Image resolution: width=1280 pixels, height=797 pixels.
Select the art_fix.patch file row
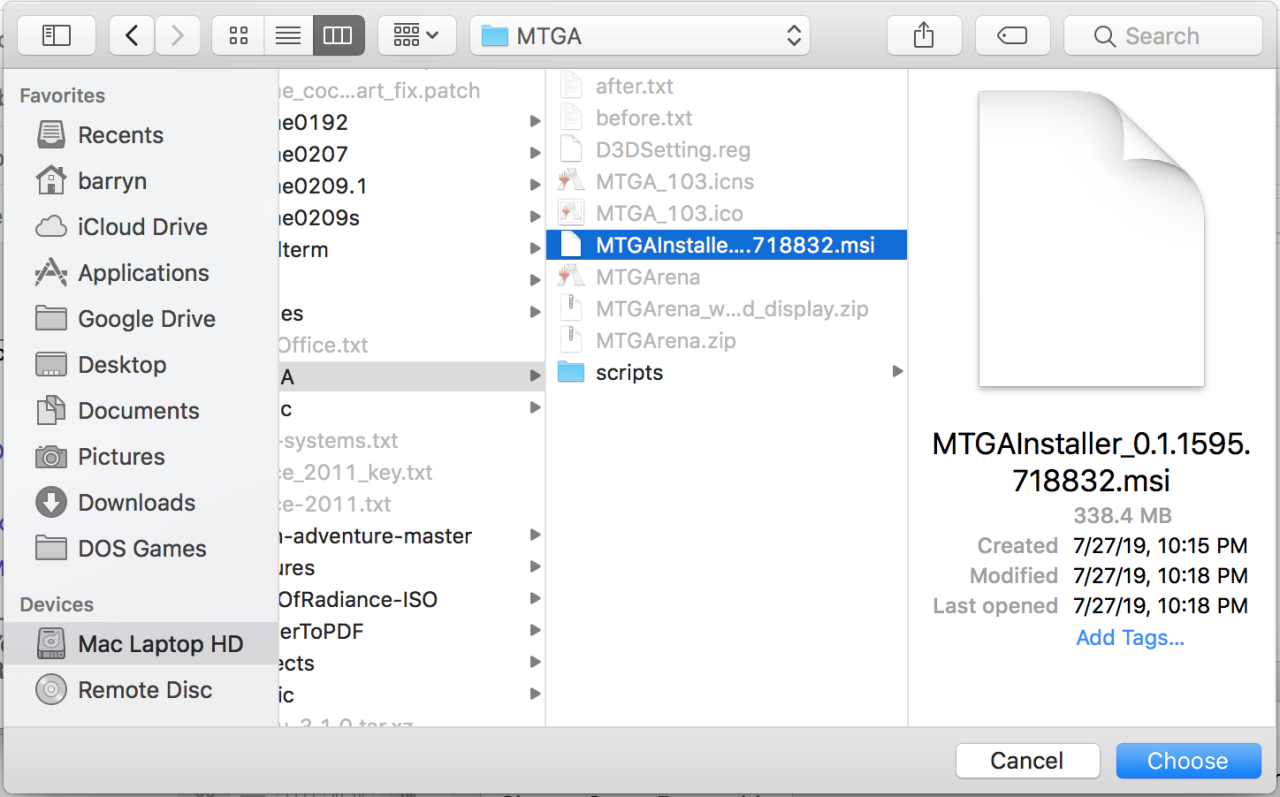coord(411,91)
